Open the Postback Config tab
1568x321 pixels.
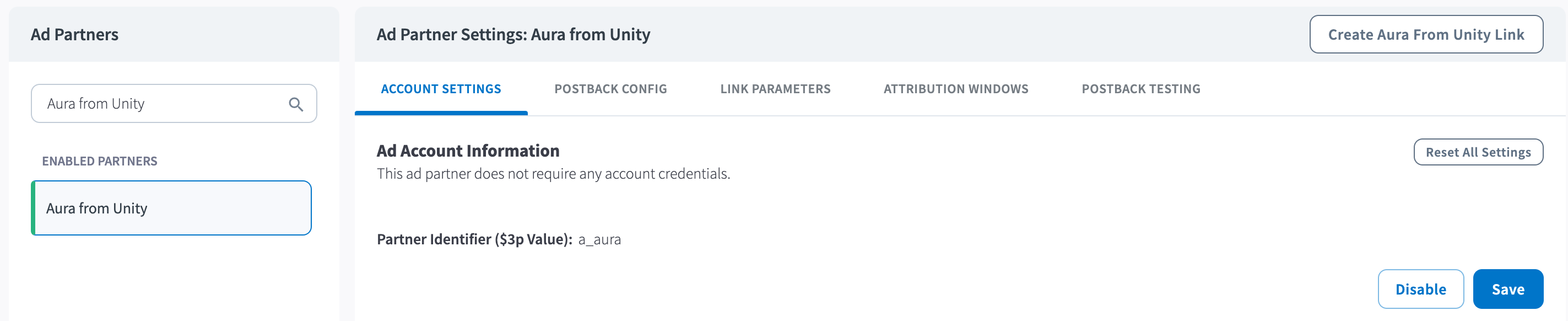[610, 89]
